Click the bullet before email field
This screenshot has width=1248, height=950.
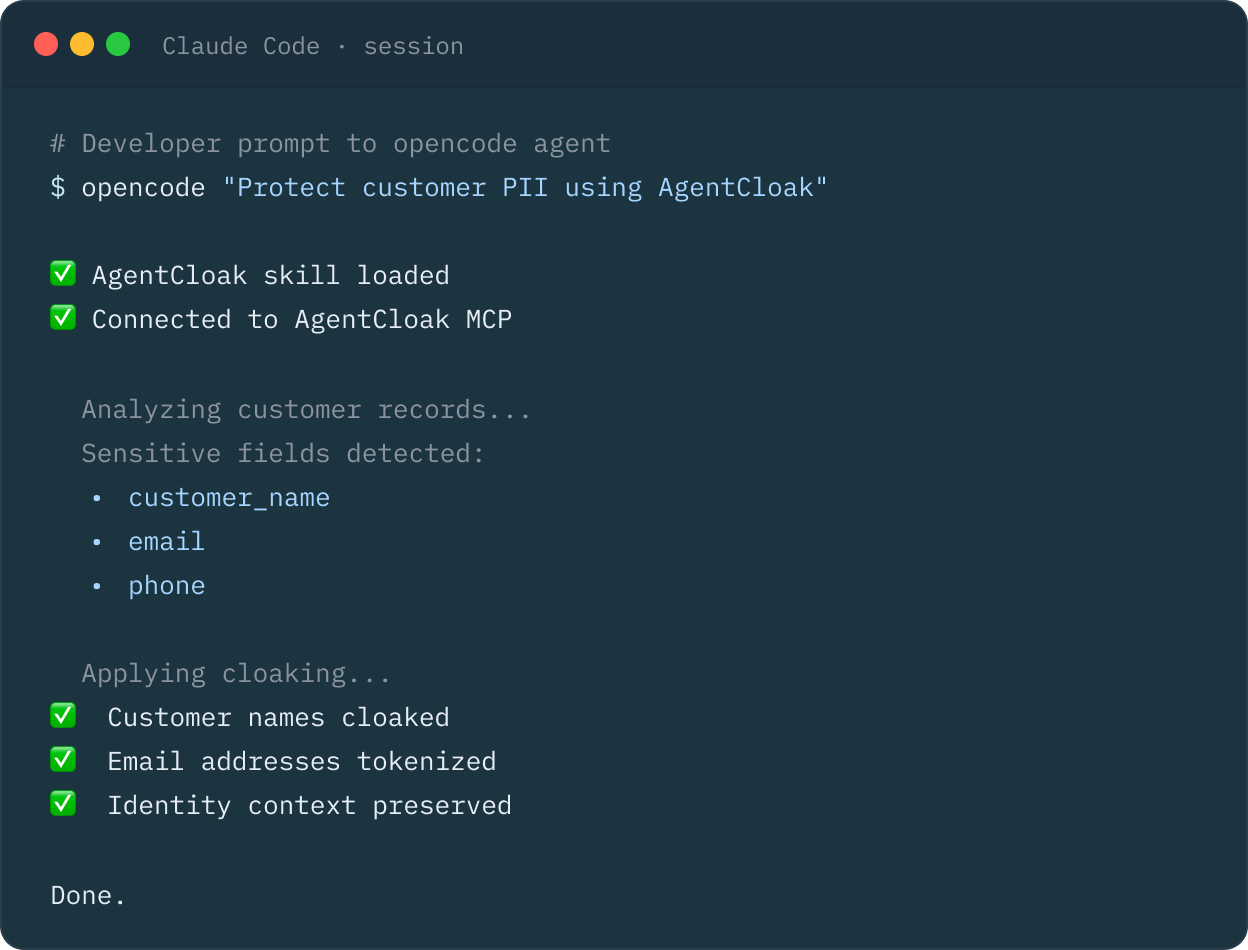[x=97, y=542]
